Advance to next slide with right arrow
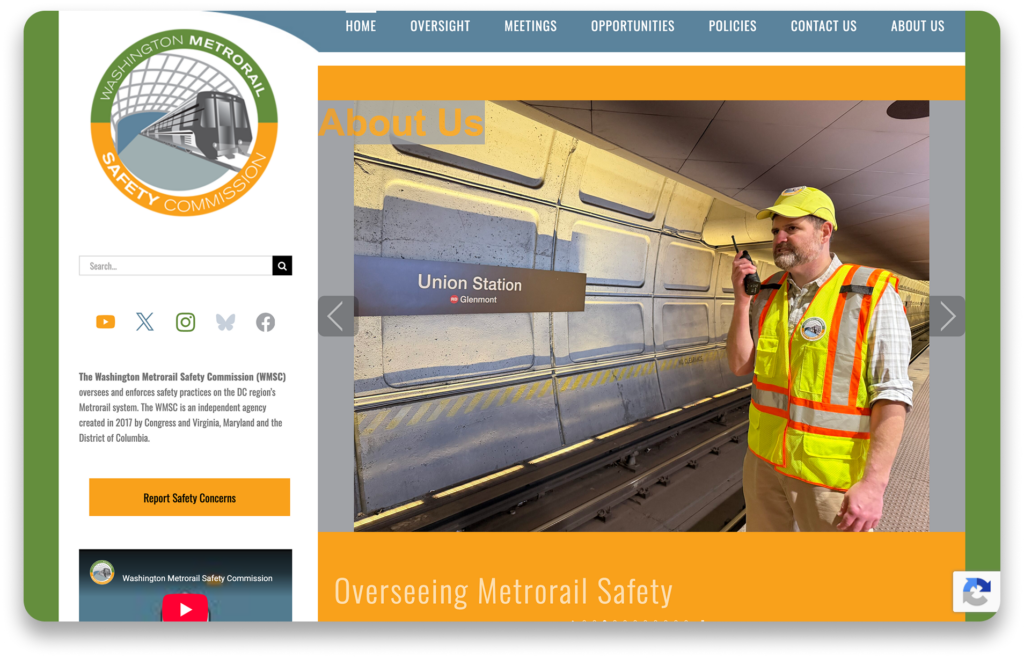The image size is (1024, 658). tap(947, 316)
